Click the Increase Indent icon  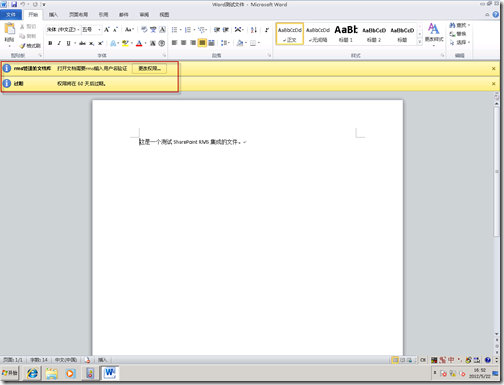pyautogui.click(x=226, y=30)
